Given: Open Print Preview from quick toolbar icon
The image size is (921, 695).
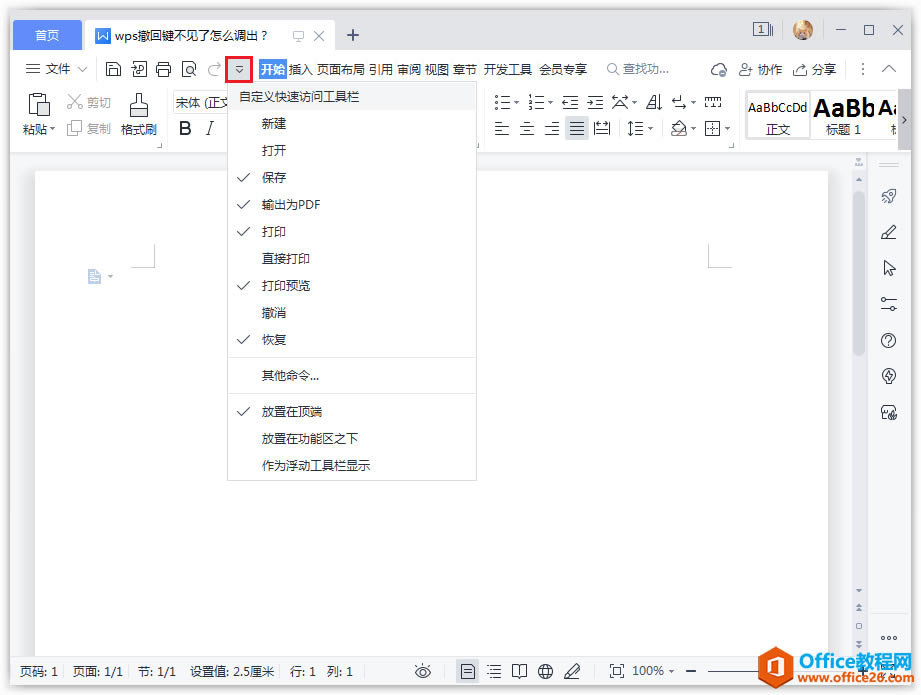Looking at the screenshot, I should (x=189, y=69).
